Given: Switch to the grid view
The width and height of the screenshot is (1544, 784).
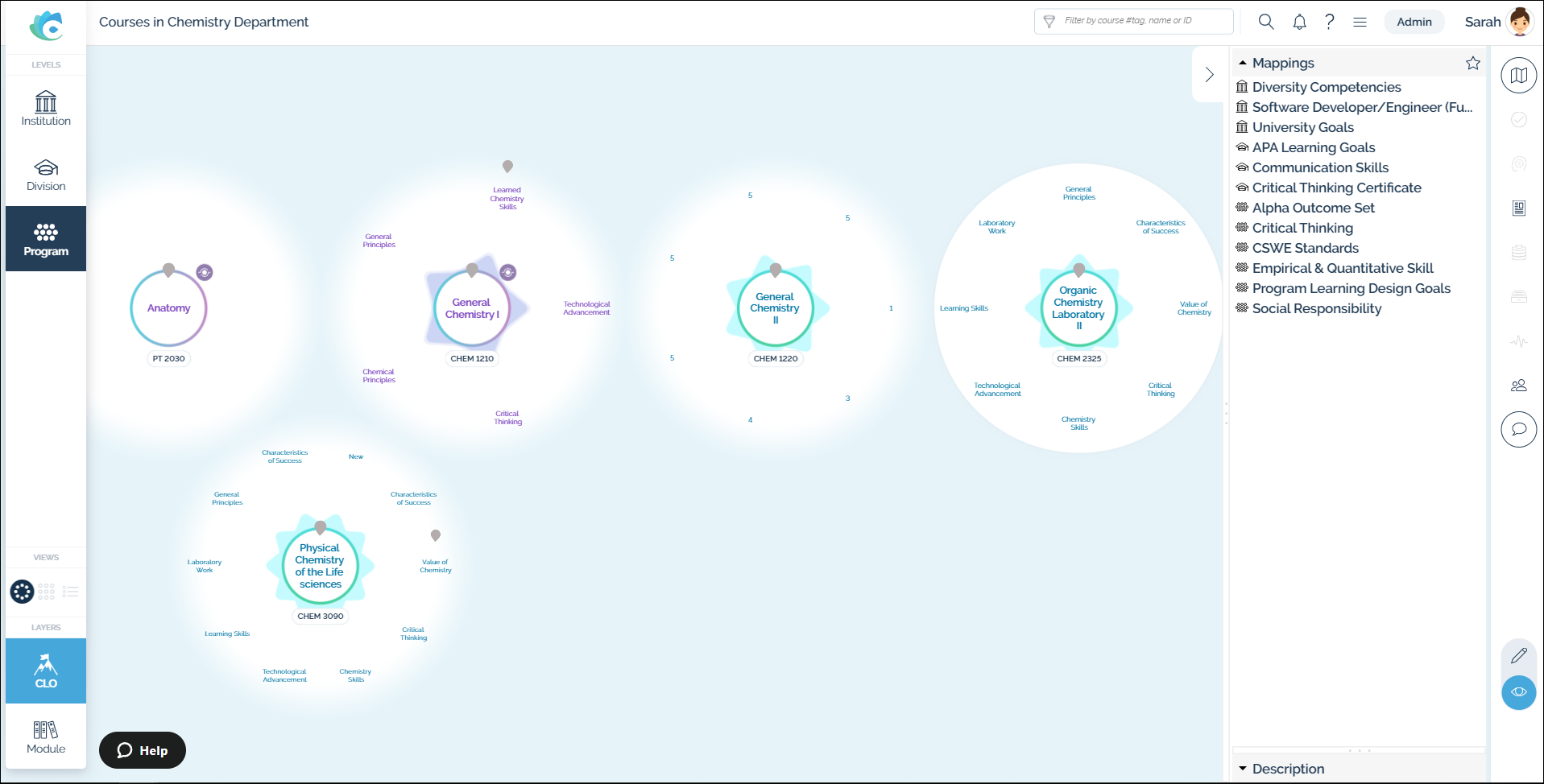Looking at the screenshot, I should (47, 592).
